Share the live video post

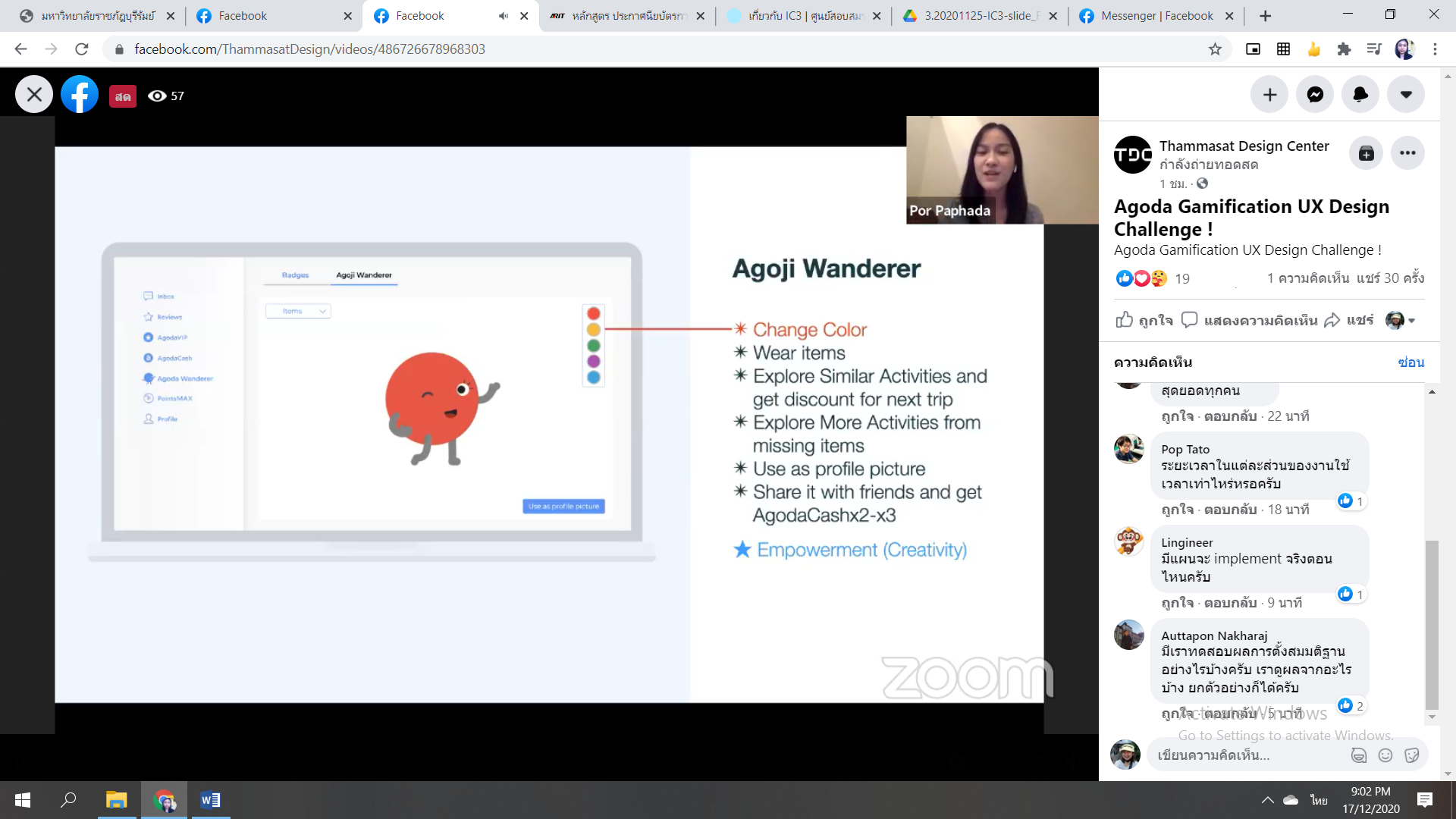(1349, 320)
